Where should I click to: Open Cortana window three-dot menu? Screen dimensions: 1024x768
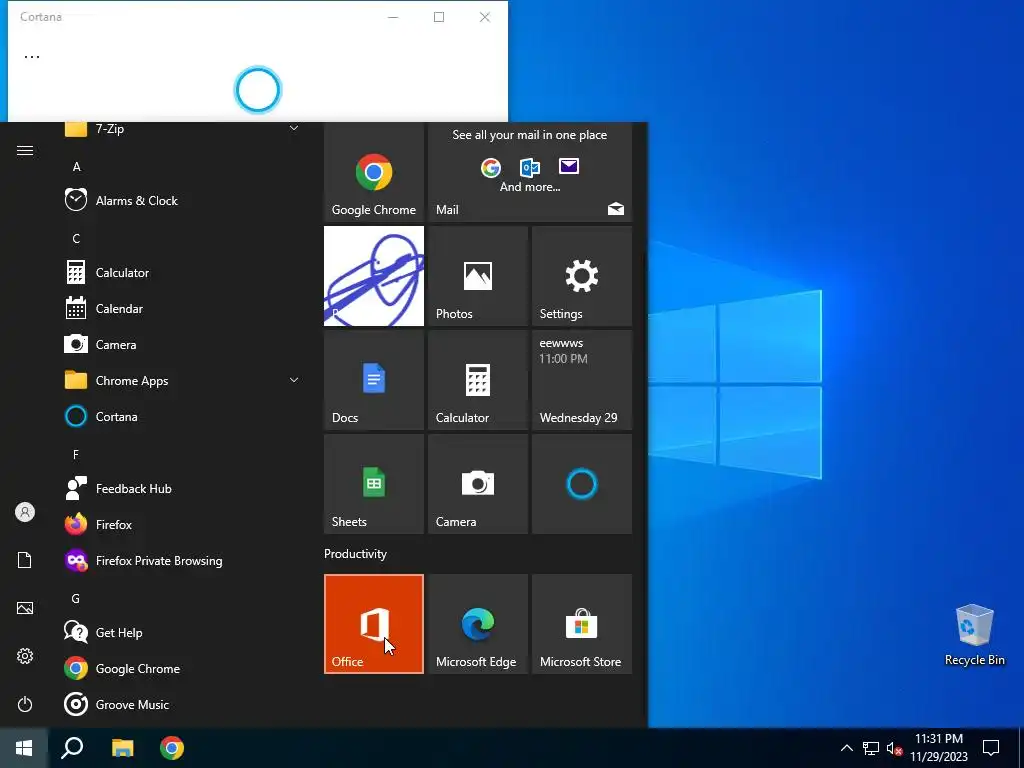[x=32, y=57]
